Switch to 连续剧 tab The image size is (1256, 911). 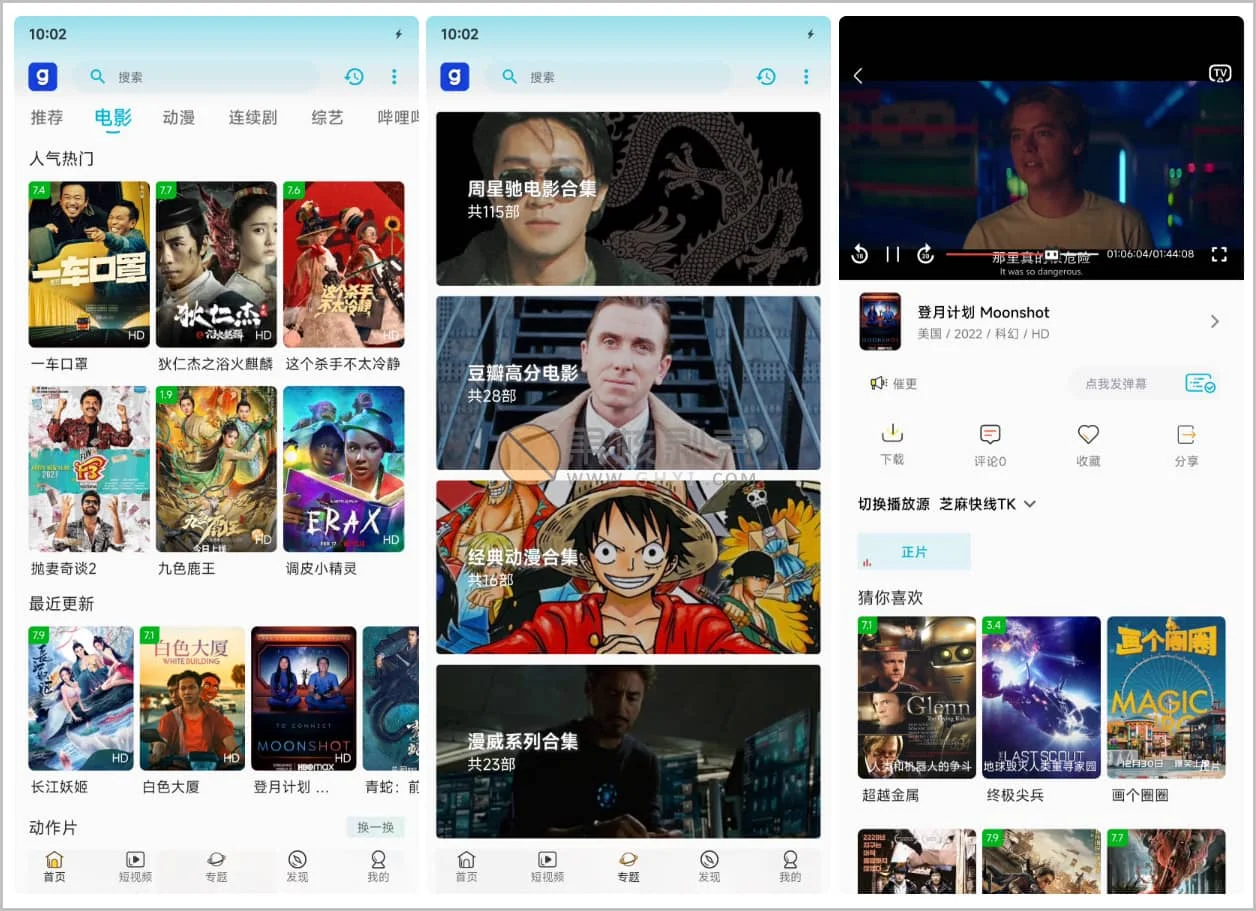[x=253, y=118]
